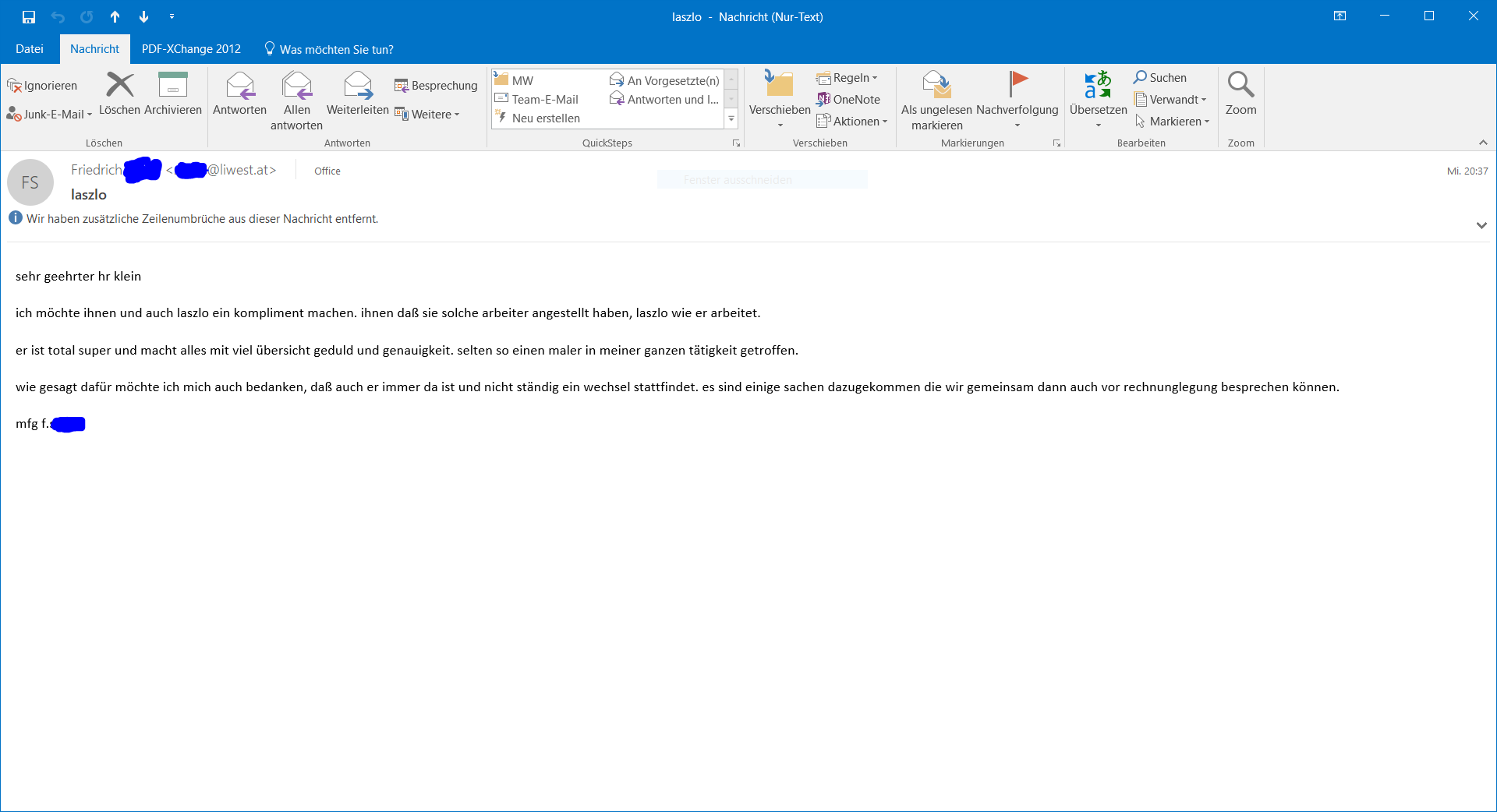Expand the Regeln rules dropdown

click(x=848, y=77)
